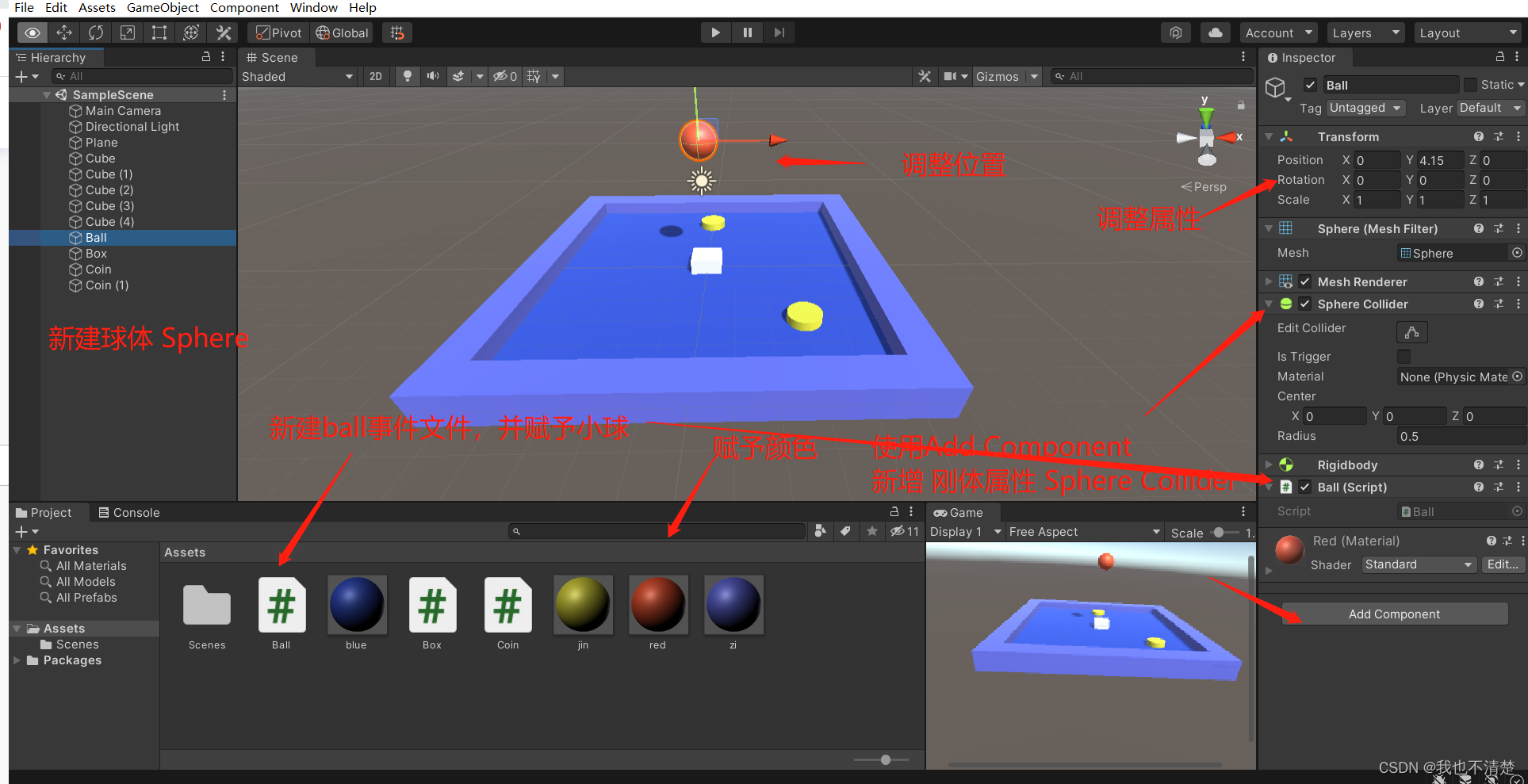Disable Sphere Collider checkbox
1528x784 pixels.
click(1304, 304)
